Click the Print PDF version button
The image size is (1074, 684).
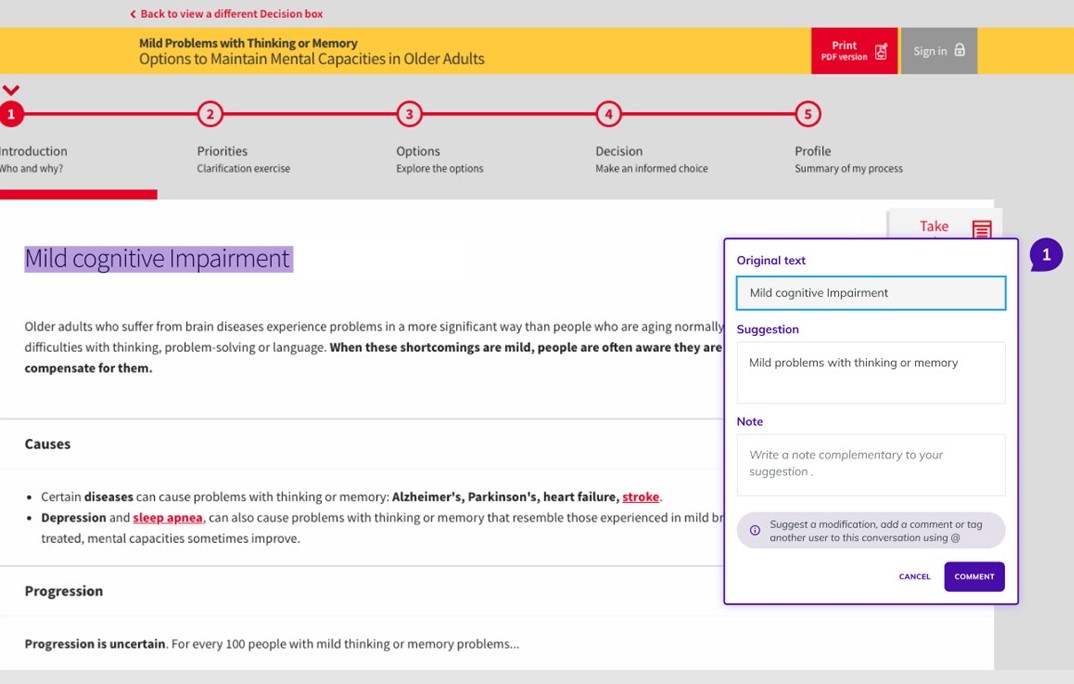click(x=854, y=51)
